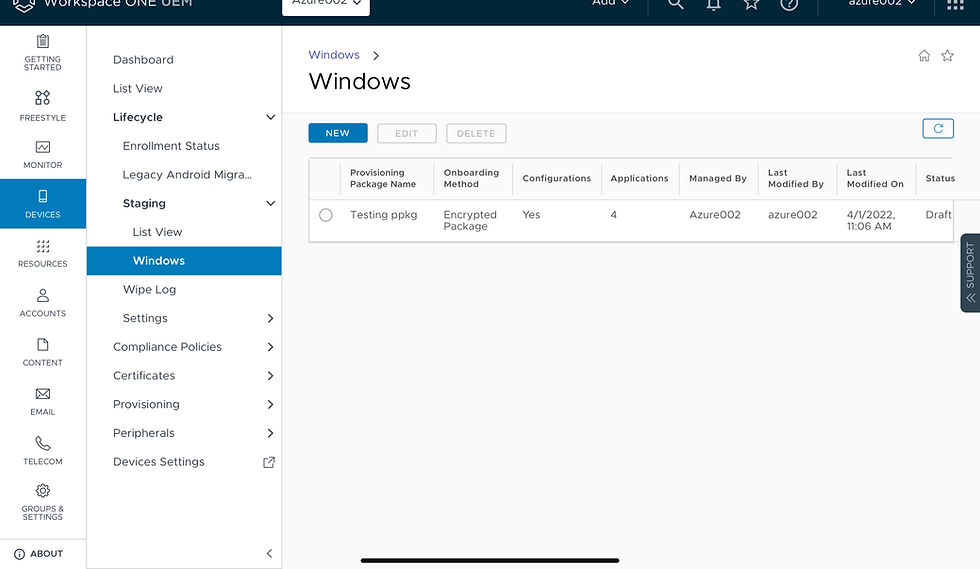Viewport: 980px width, 569px height.
Task: Open saved pages star in header
Action: [751, 4]
